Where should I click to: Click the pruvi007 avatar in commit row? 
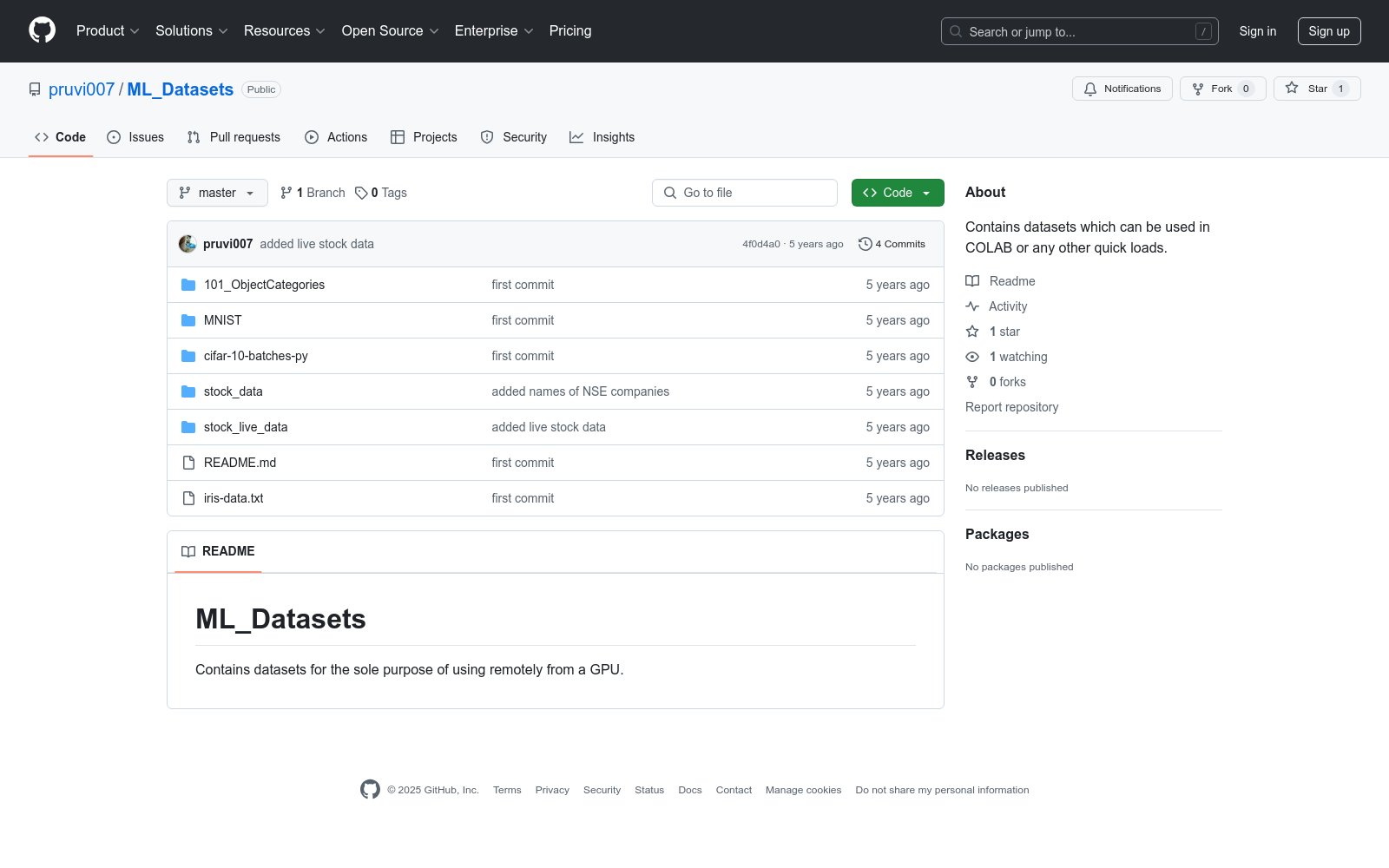188,244
